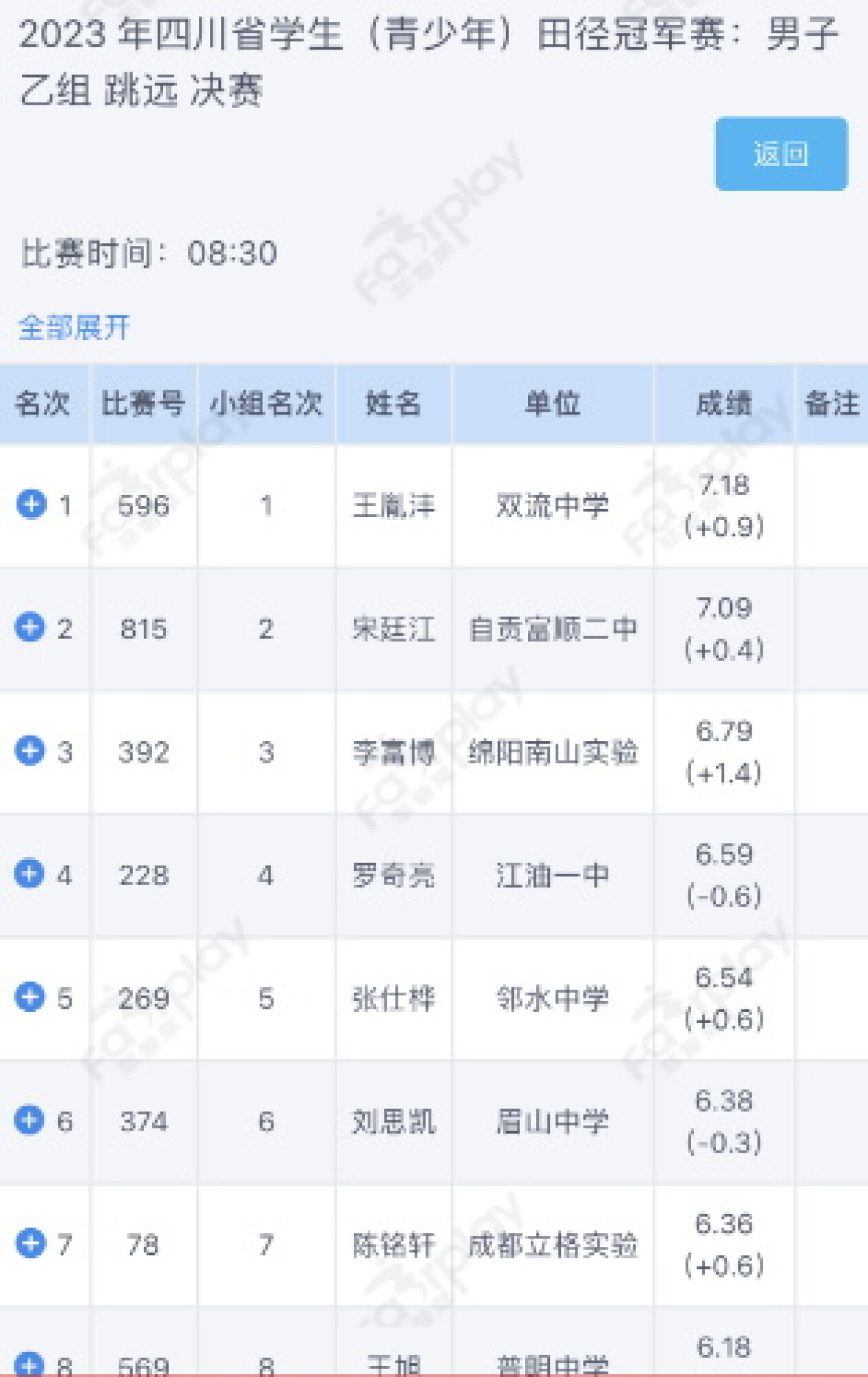868x1377 pixels.
Task: Click the 返回 button
Action: pyautogui.click(x=781, y=154)
